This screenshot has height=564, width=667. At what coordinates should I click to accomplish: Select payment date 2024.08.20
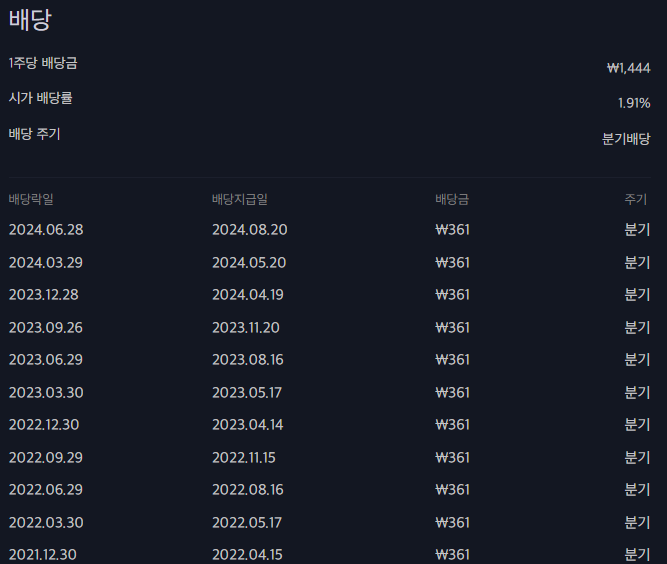pos(250,230)
